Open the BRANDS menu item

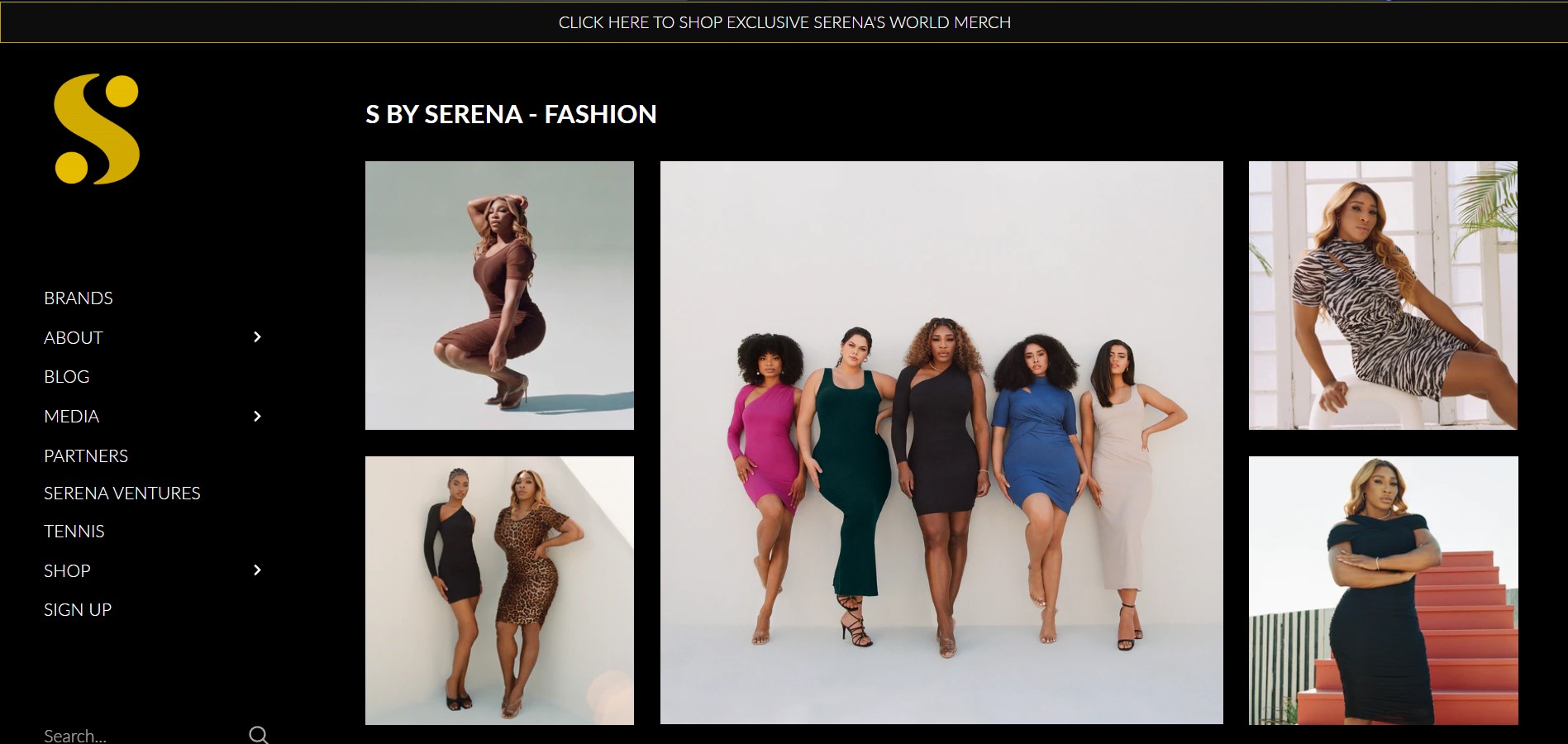(x=79, y=298)
